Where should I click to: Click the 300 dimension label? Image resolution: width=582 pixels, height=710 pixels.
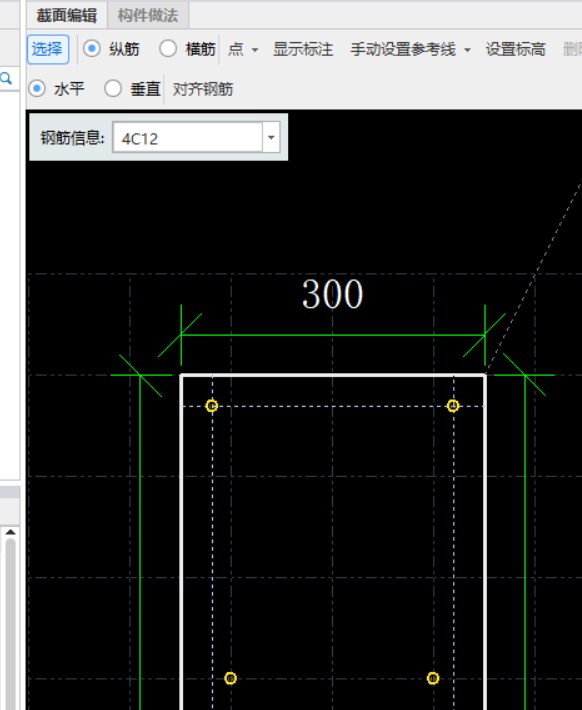click(x=332, y=294)
